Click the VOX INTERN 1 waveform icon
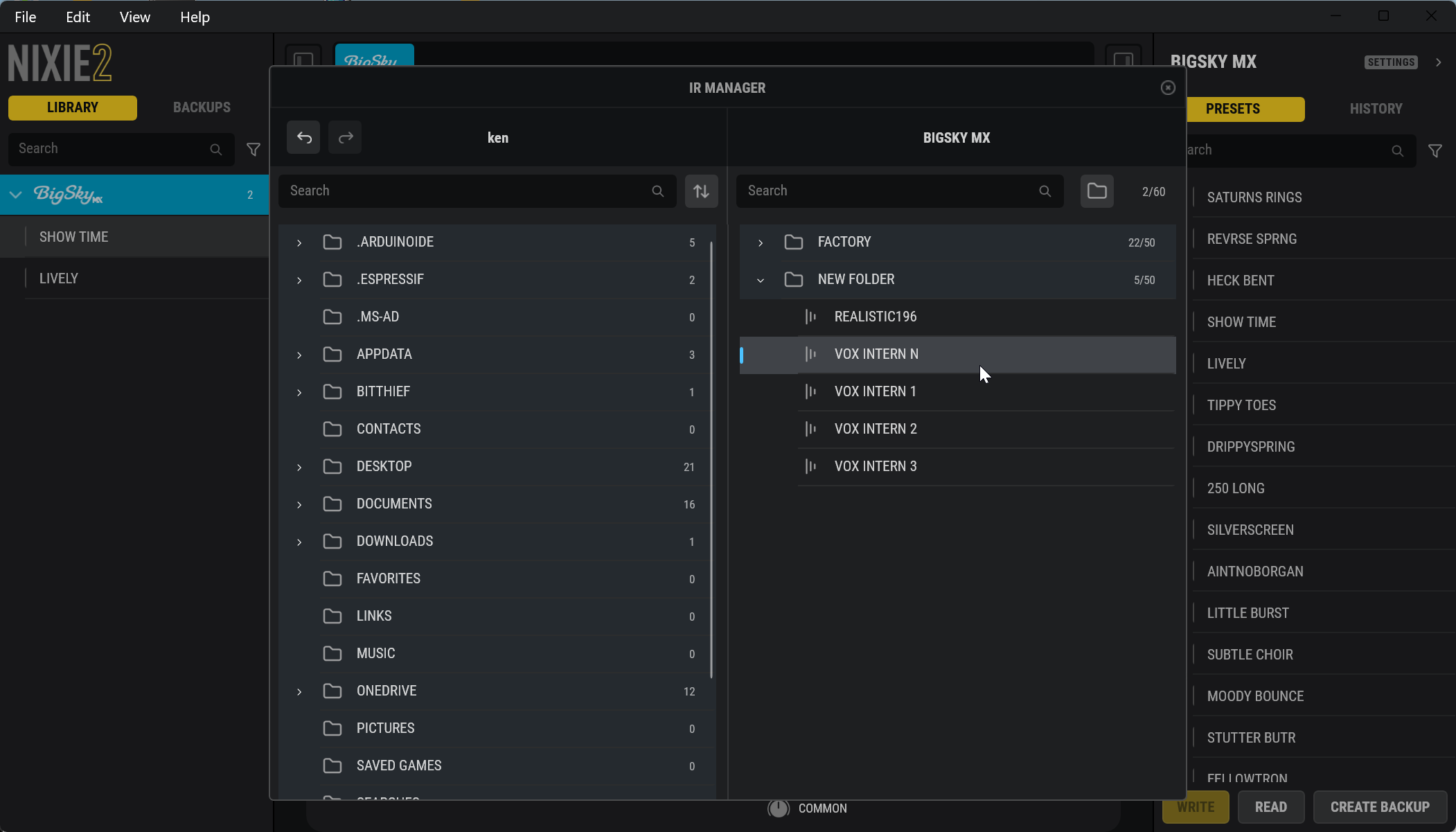The image size is (1456, 832). [810, 391]
